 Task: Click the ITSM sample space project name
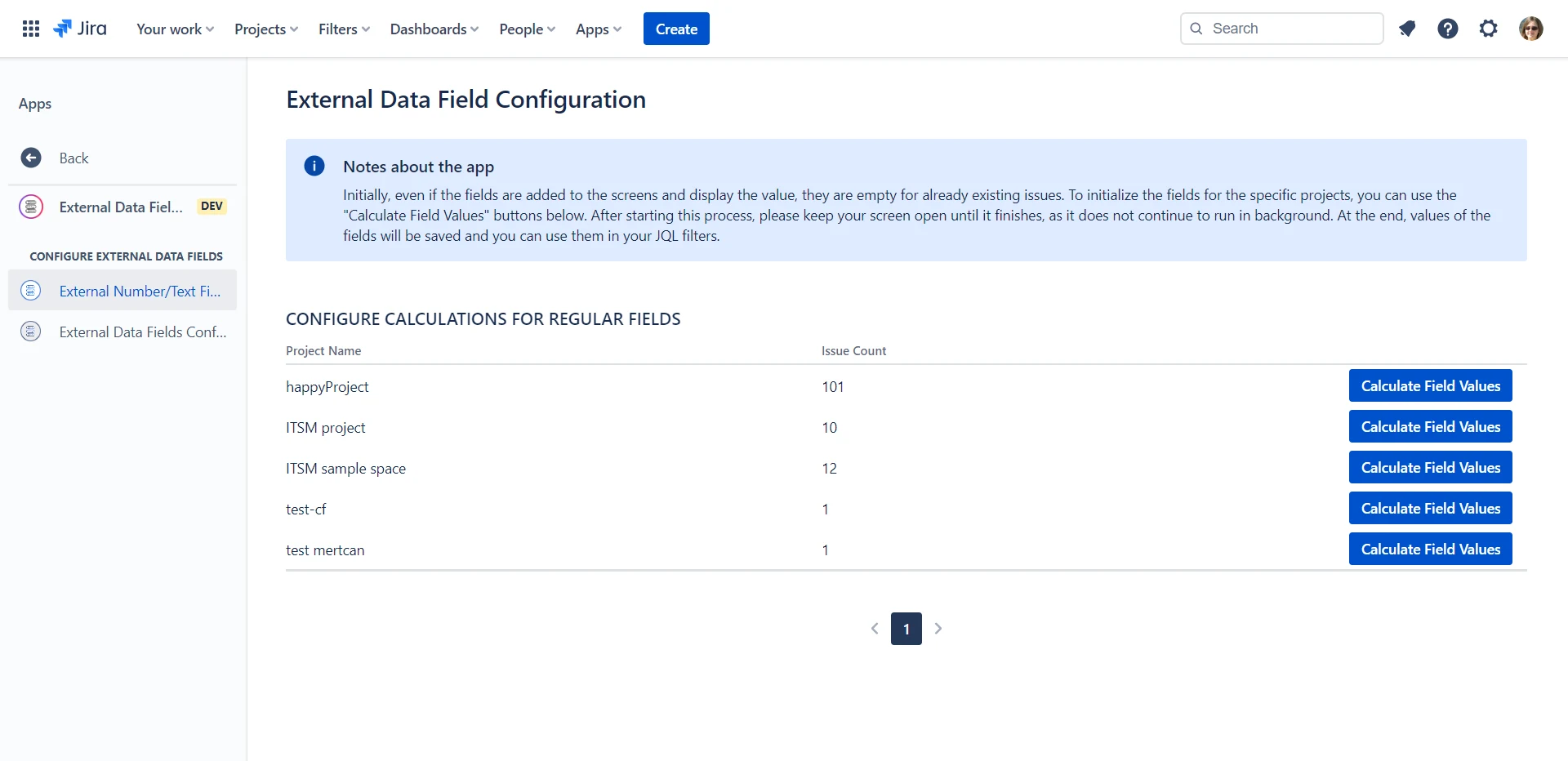click(345, 468)
